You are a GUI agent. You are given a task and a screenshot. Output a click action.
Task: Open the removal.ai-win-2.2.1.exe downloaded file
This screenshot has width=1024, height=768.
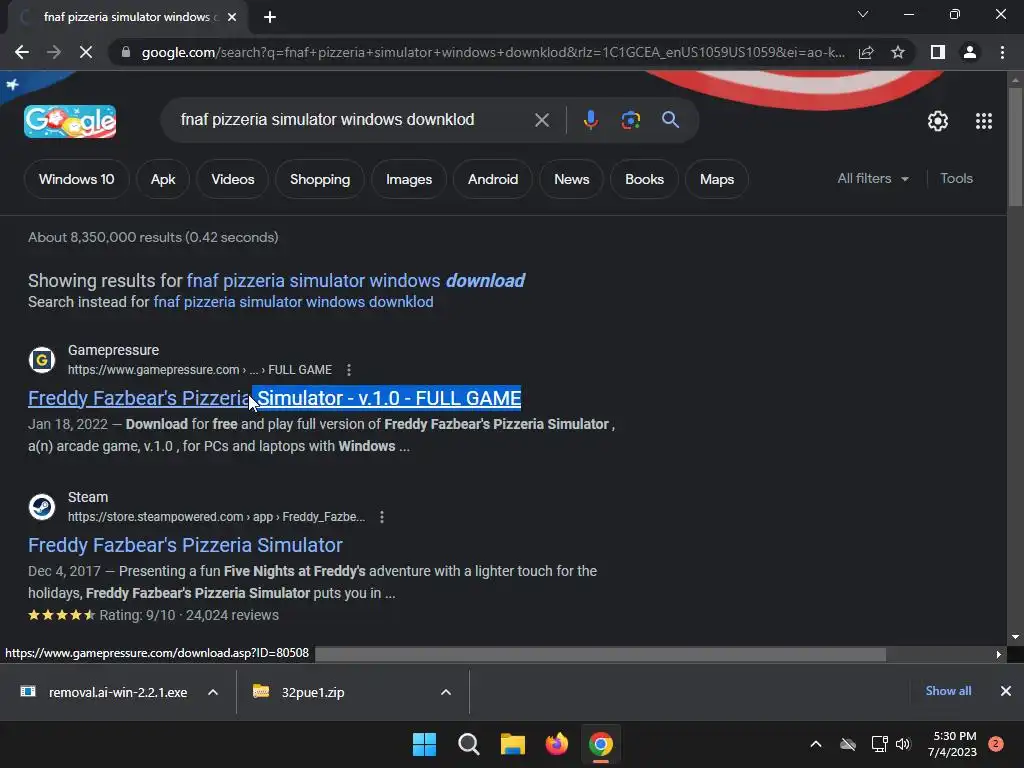pos(104,692)
